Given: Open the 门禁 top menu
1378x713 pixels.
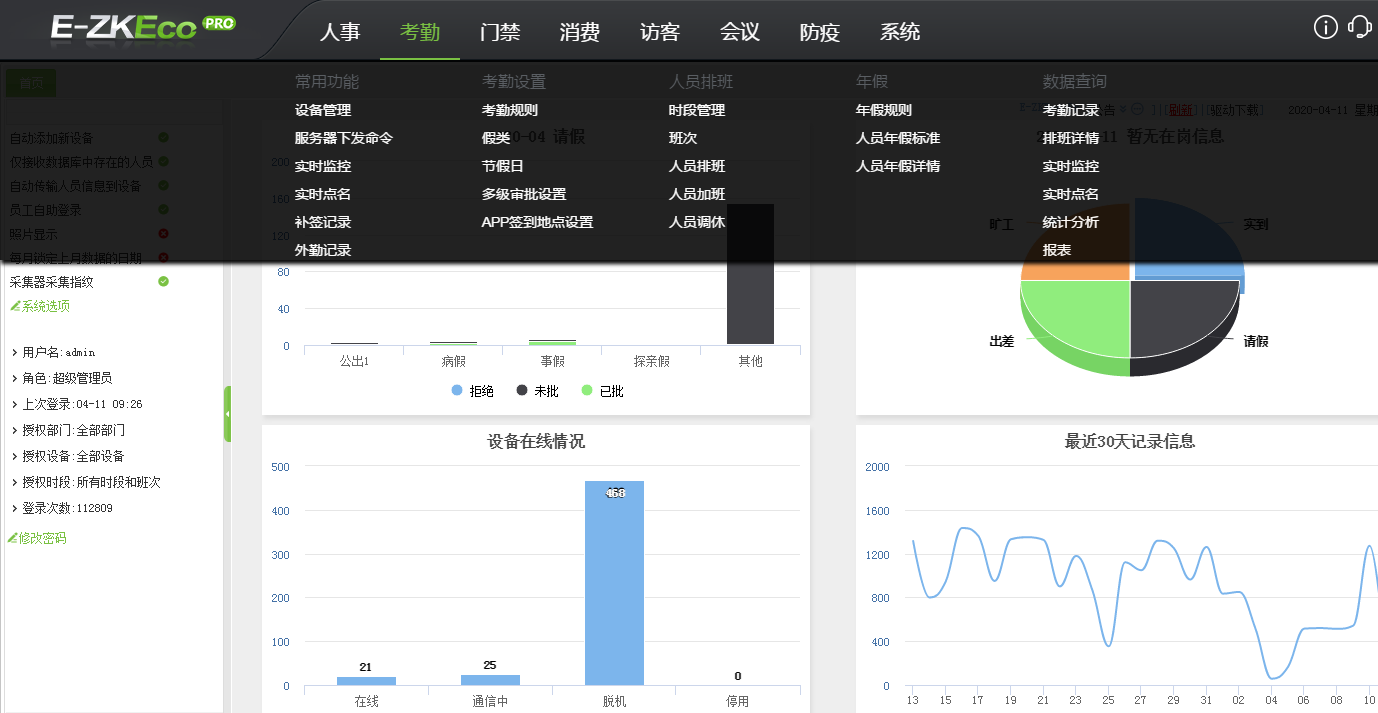Looking at the screenshot, I should click(x=500, y=32).
